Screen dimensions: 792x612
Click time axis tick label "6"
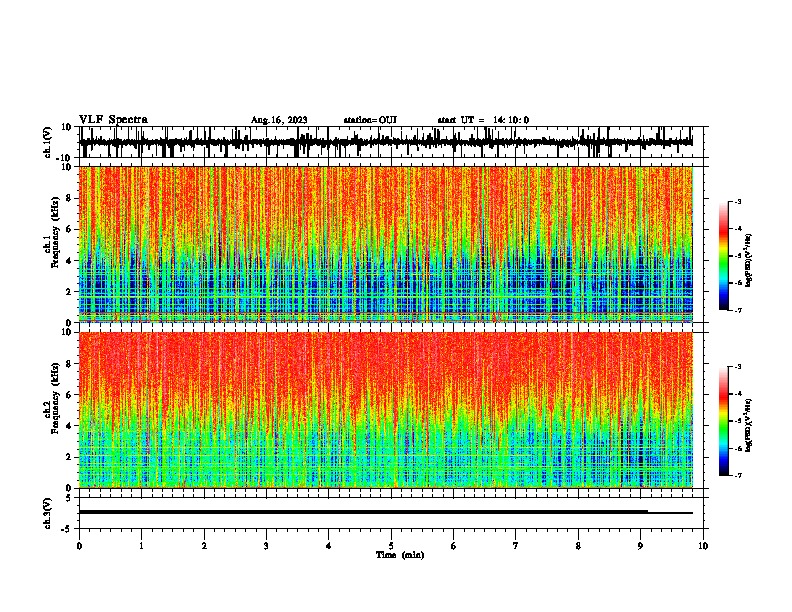[x=454, y=546]
